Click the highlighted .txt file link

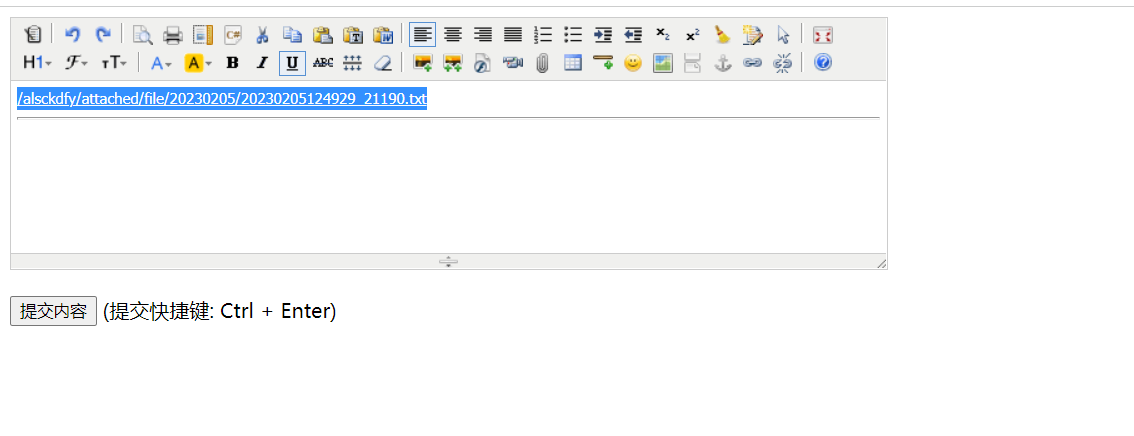pyautogui.click(x=222, y=99)
